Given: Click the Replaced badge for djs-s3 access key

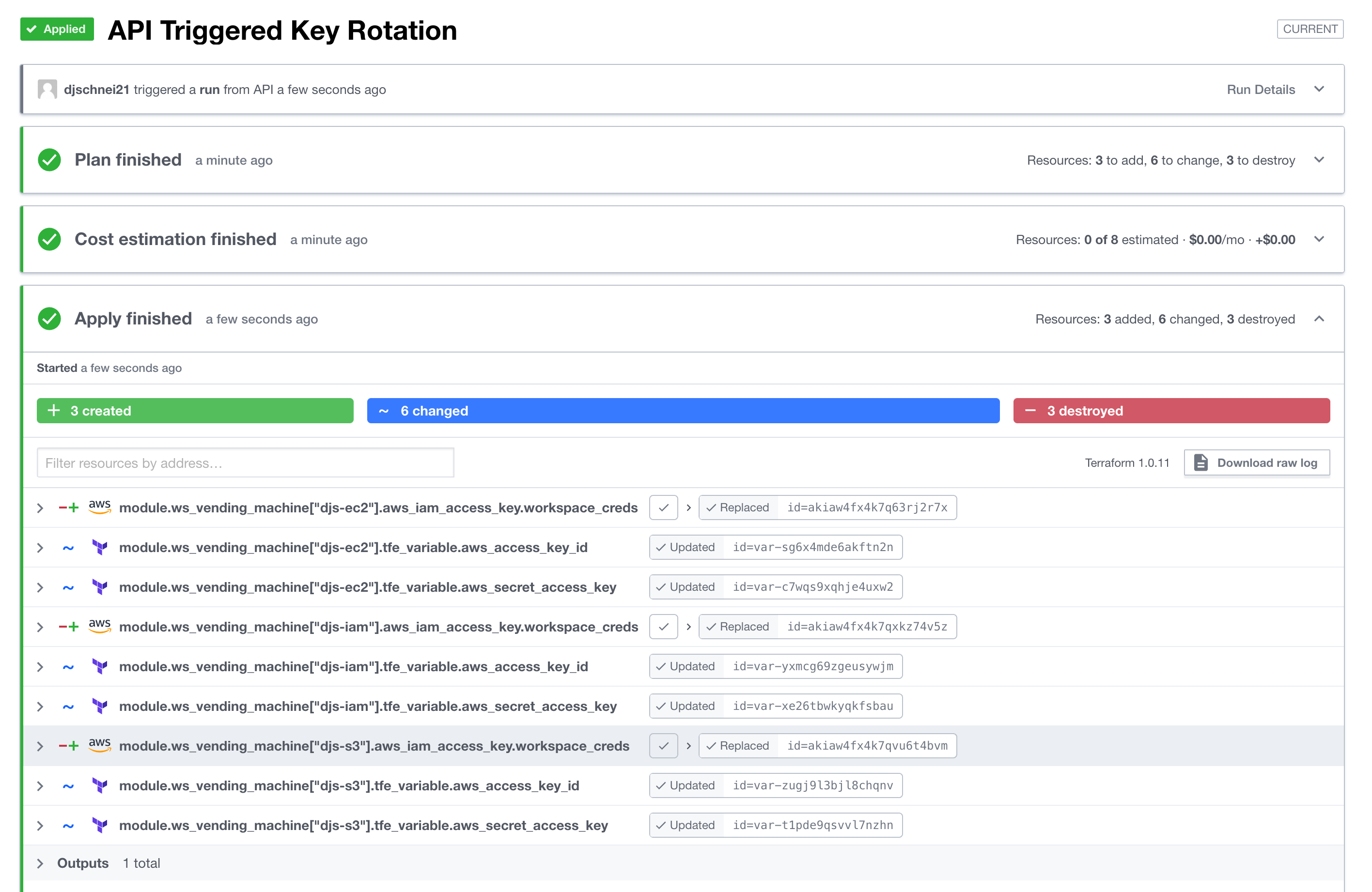Looking at the screenshot, I should point(738,746).
